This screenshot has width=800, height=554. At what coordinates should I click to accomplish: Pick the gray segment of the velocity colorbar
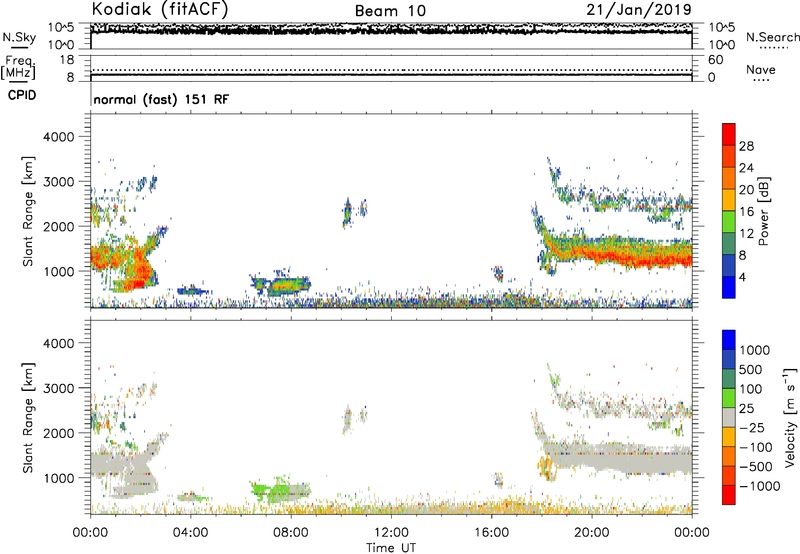(729, 418)
